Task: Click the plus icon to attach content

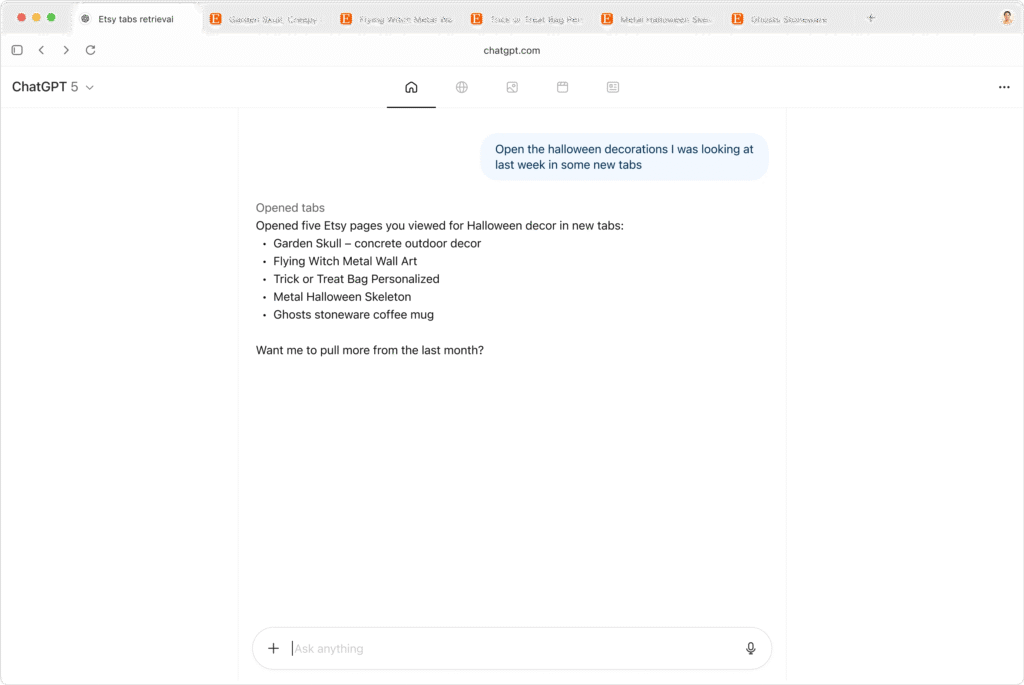Action: coord(273,648)
